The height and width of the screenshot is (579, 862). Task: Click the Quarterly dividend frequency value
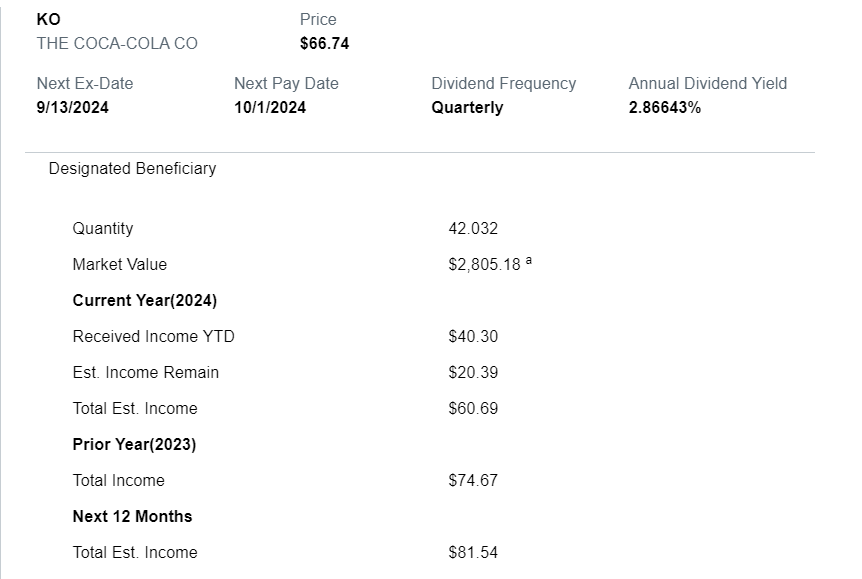click(467, 107)
